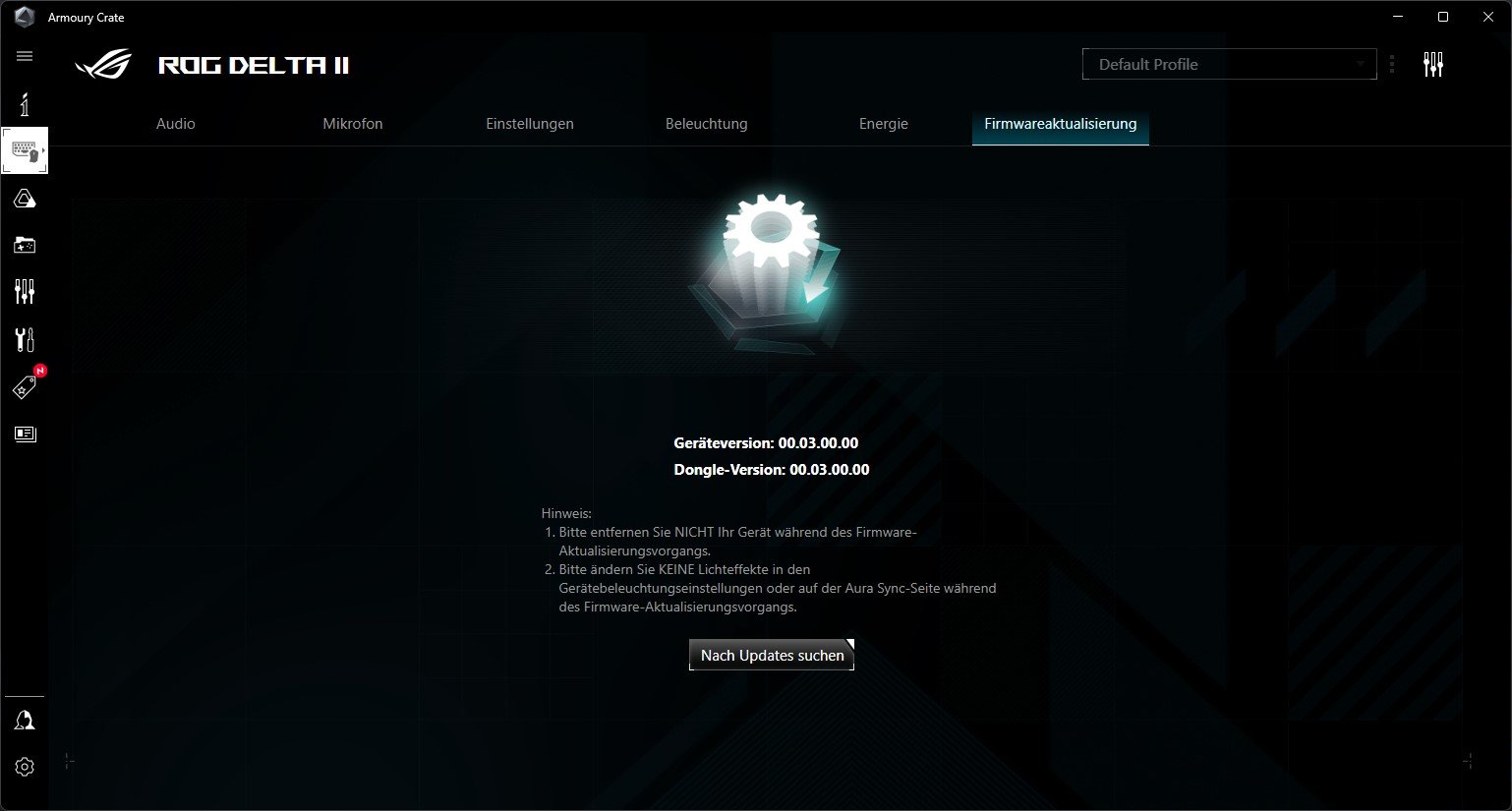
Task: Open the News page icon in sidebar
Action: click(25, 434)
